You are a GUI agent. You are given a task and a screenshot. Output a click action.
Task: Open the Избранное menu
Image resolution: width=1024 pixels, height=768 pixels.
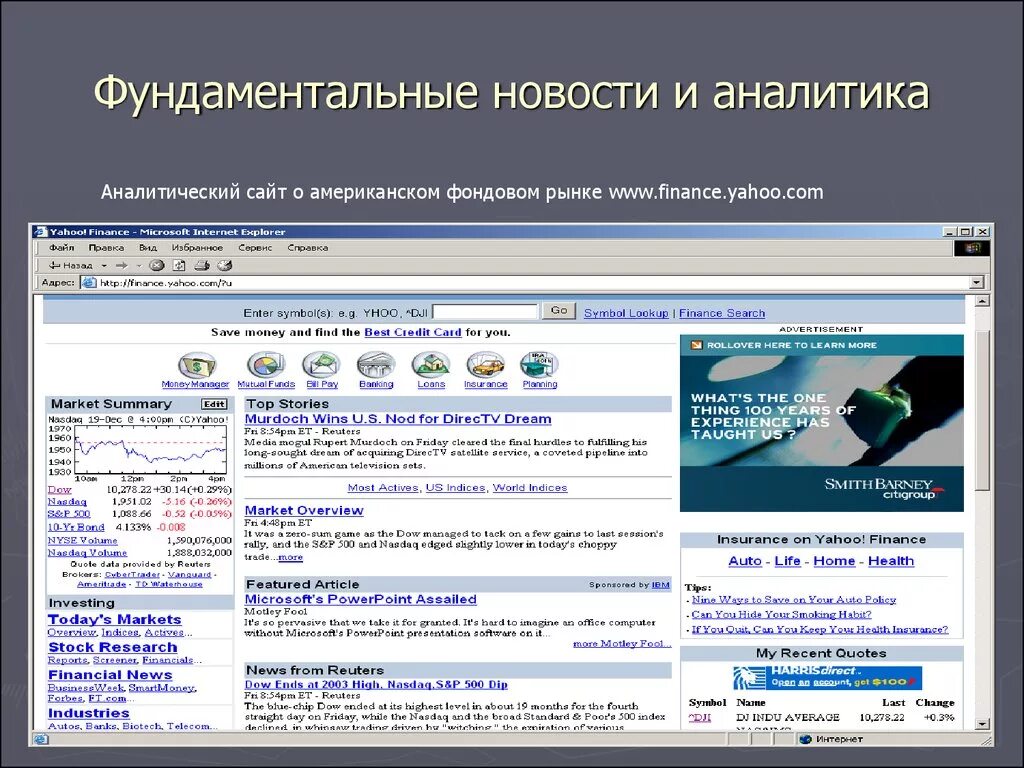click(x=197, y=248)
